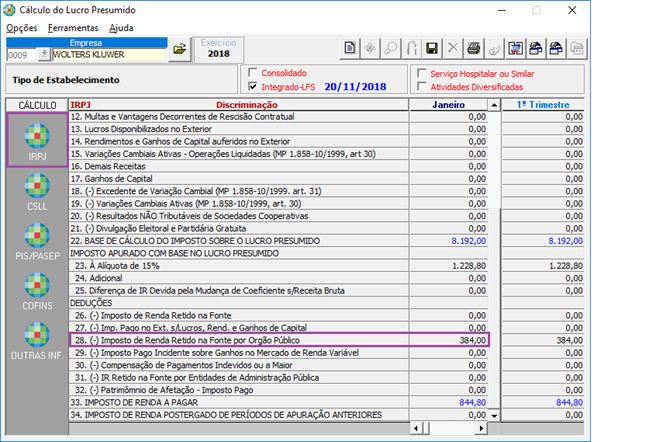Click the curved arrow undo icon

[411, 48]
